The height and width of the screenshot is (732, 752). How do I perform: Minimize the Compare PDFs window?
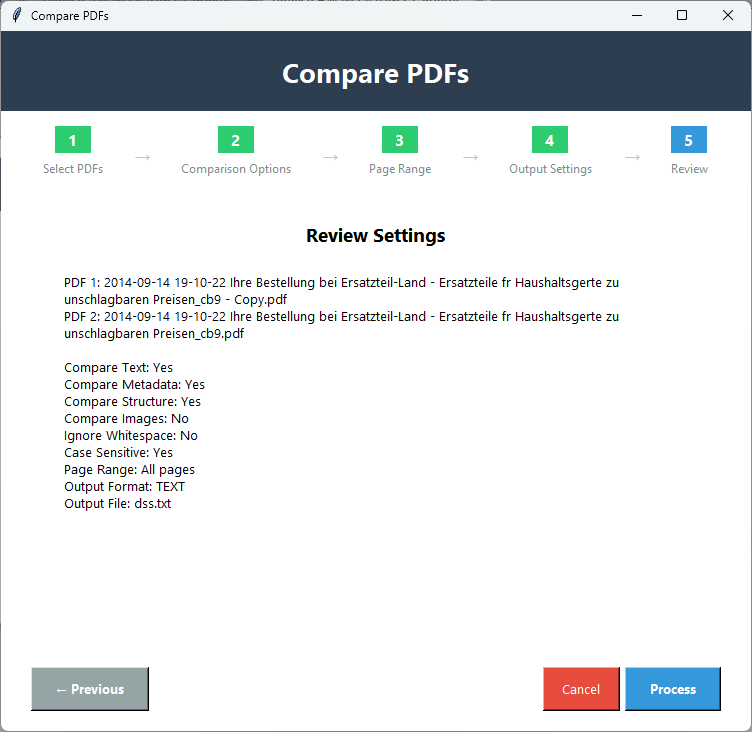click(636, 15)
